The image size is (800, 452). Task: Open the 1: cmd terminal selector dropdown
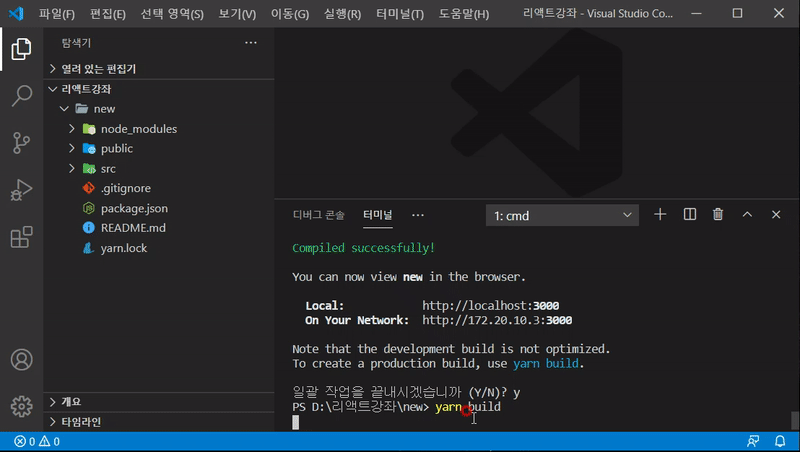pyautogui.click(x=562, y=215)
